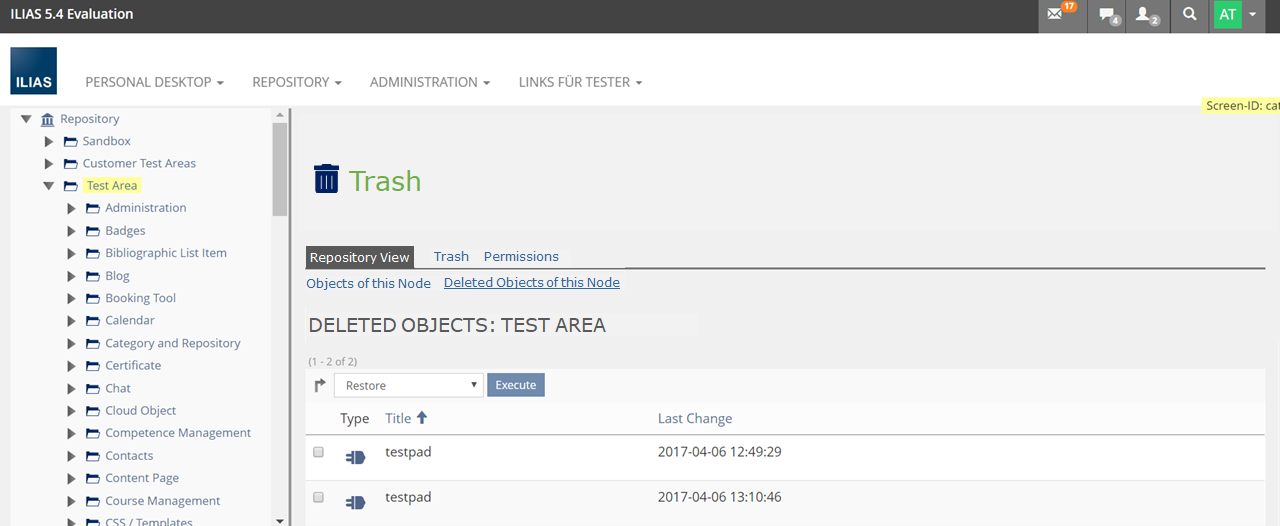
Task: Click the AT user avatar
Action: coord(1227,15)
